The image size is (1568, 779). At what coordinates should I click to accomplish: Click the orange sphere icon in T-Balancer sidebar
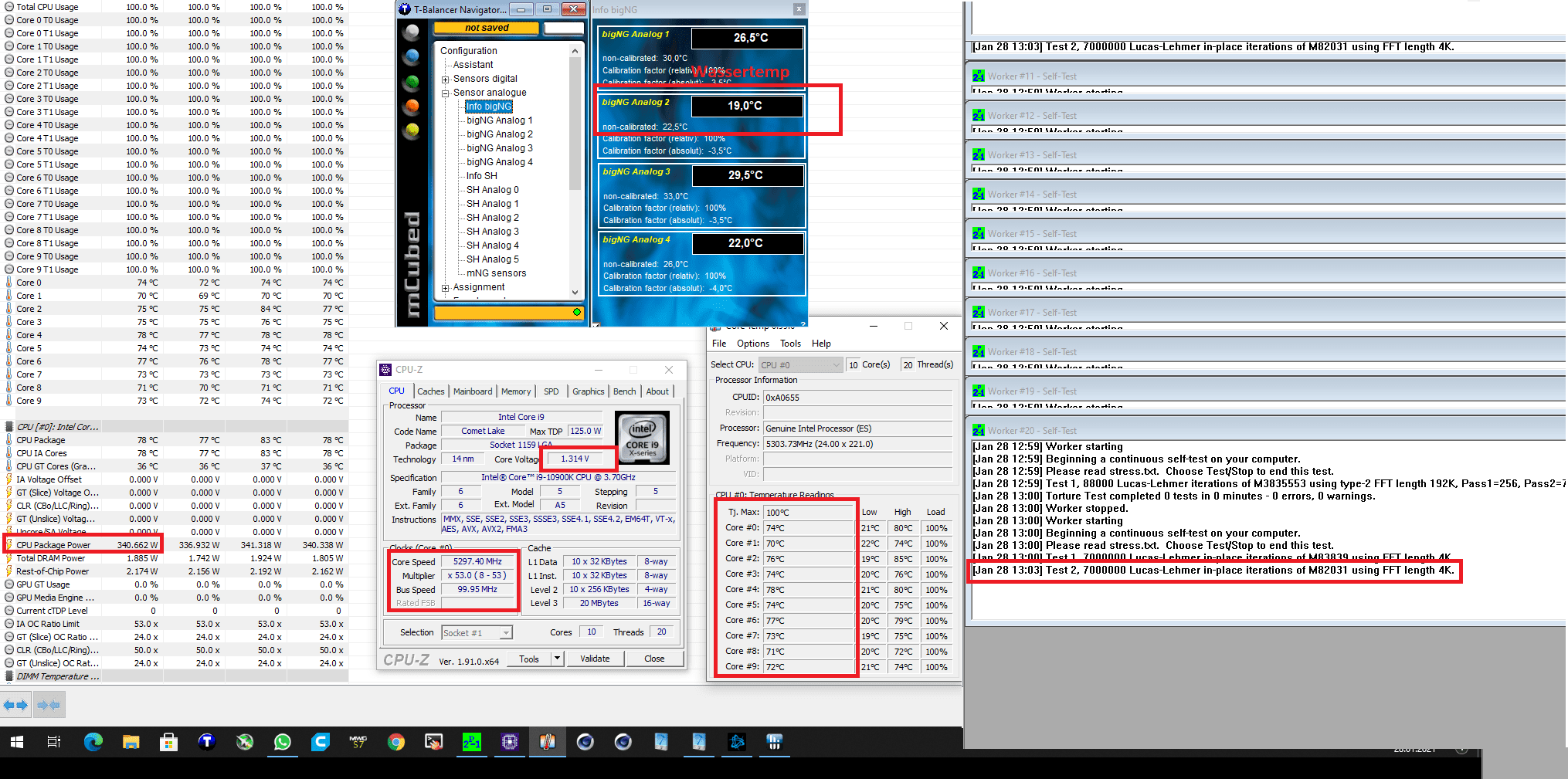point(412,106)
